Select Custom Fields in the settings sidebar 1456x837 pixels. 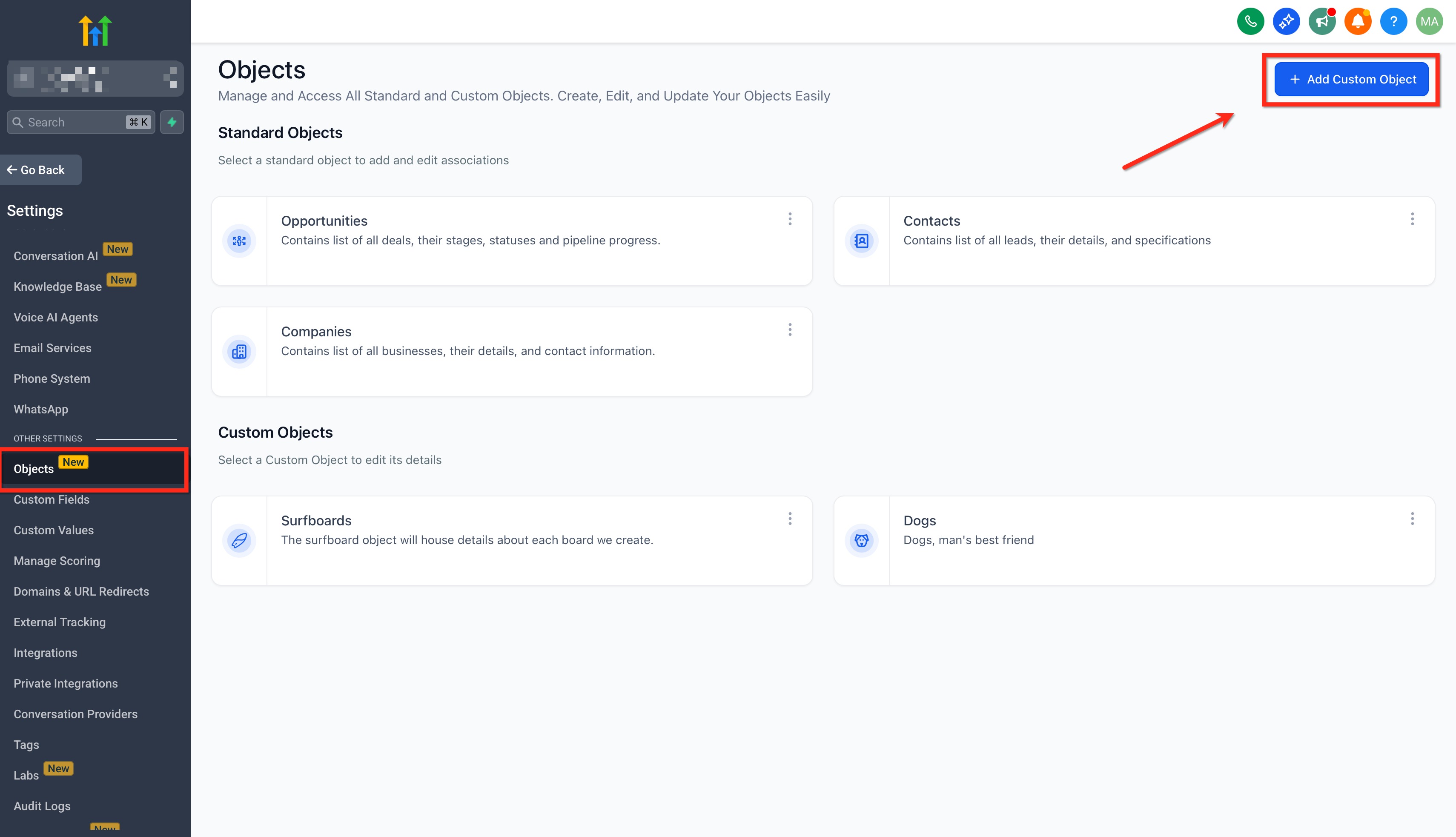click(x=52, y=499)
